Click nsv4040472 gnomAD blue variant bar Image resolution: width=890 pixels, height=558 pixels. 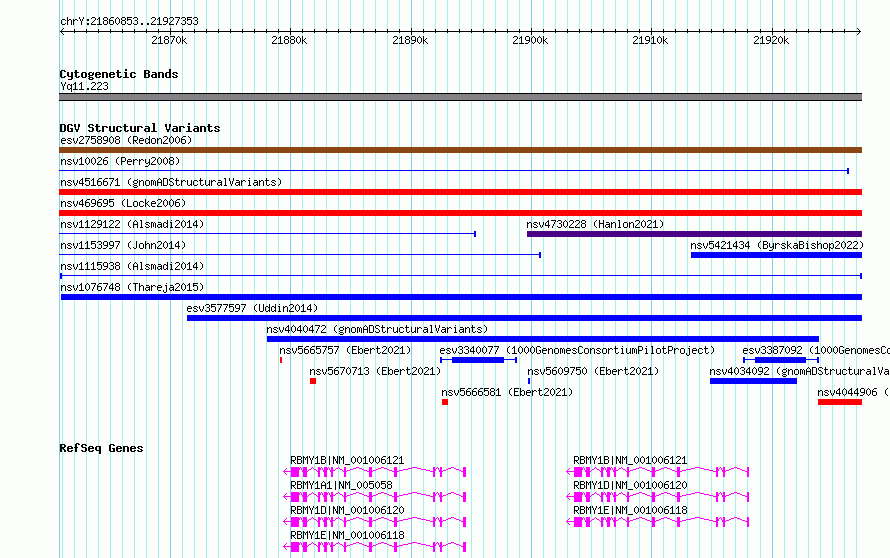(x=543, y=339)
